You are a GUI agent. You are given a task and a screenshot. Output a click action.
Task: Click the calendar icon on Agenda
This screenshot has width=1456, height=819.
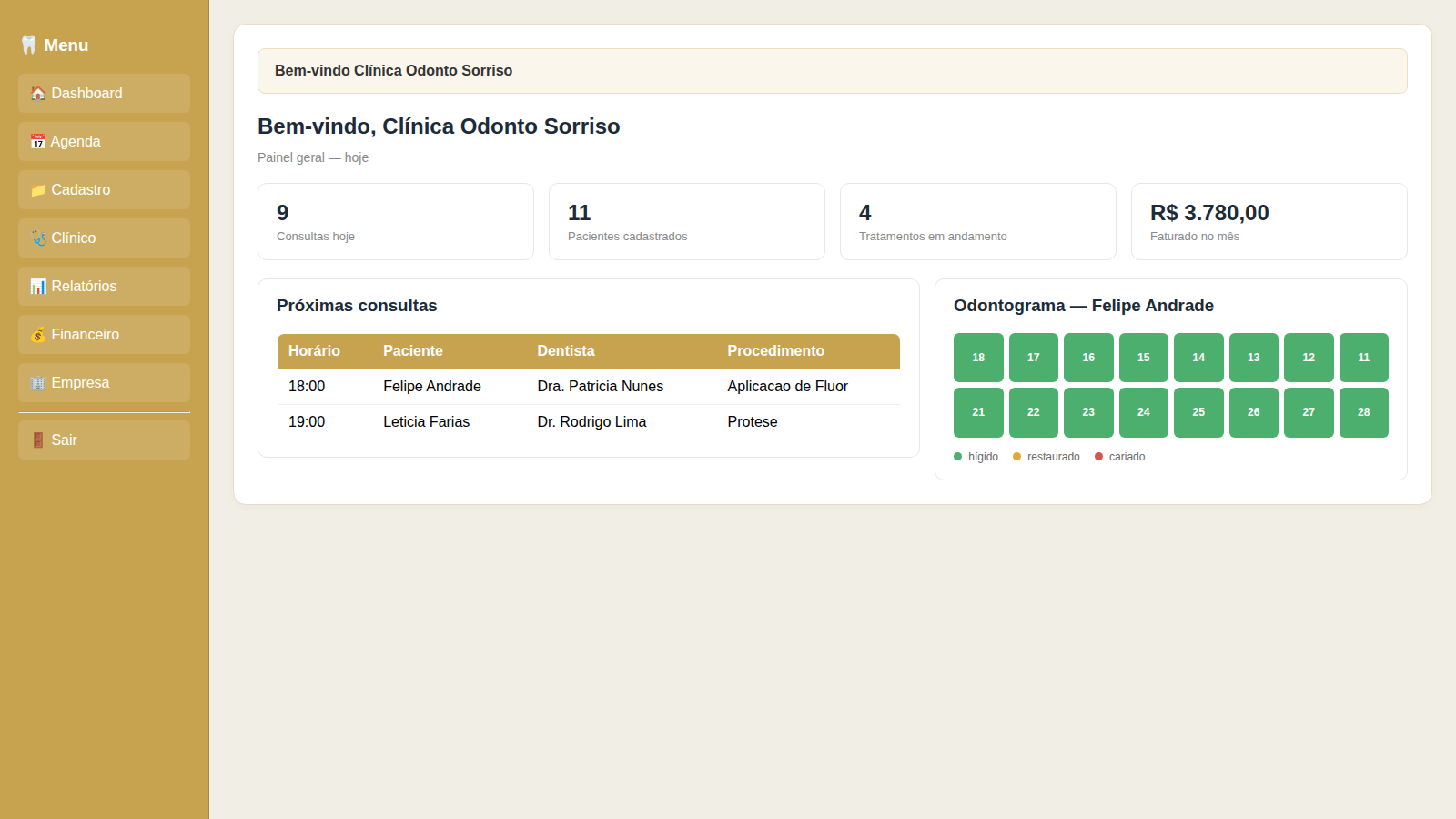pos(38,142)
